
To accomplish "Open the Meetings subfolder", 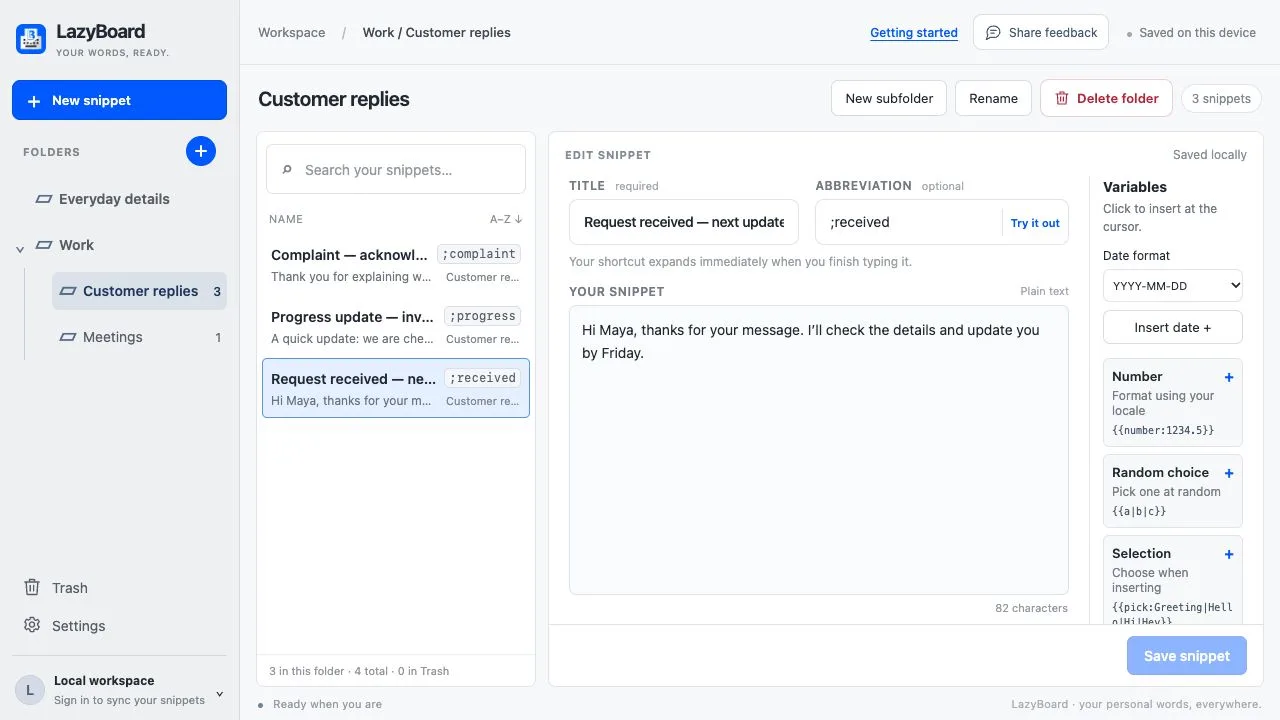I will click(139, 337).
